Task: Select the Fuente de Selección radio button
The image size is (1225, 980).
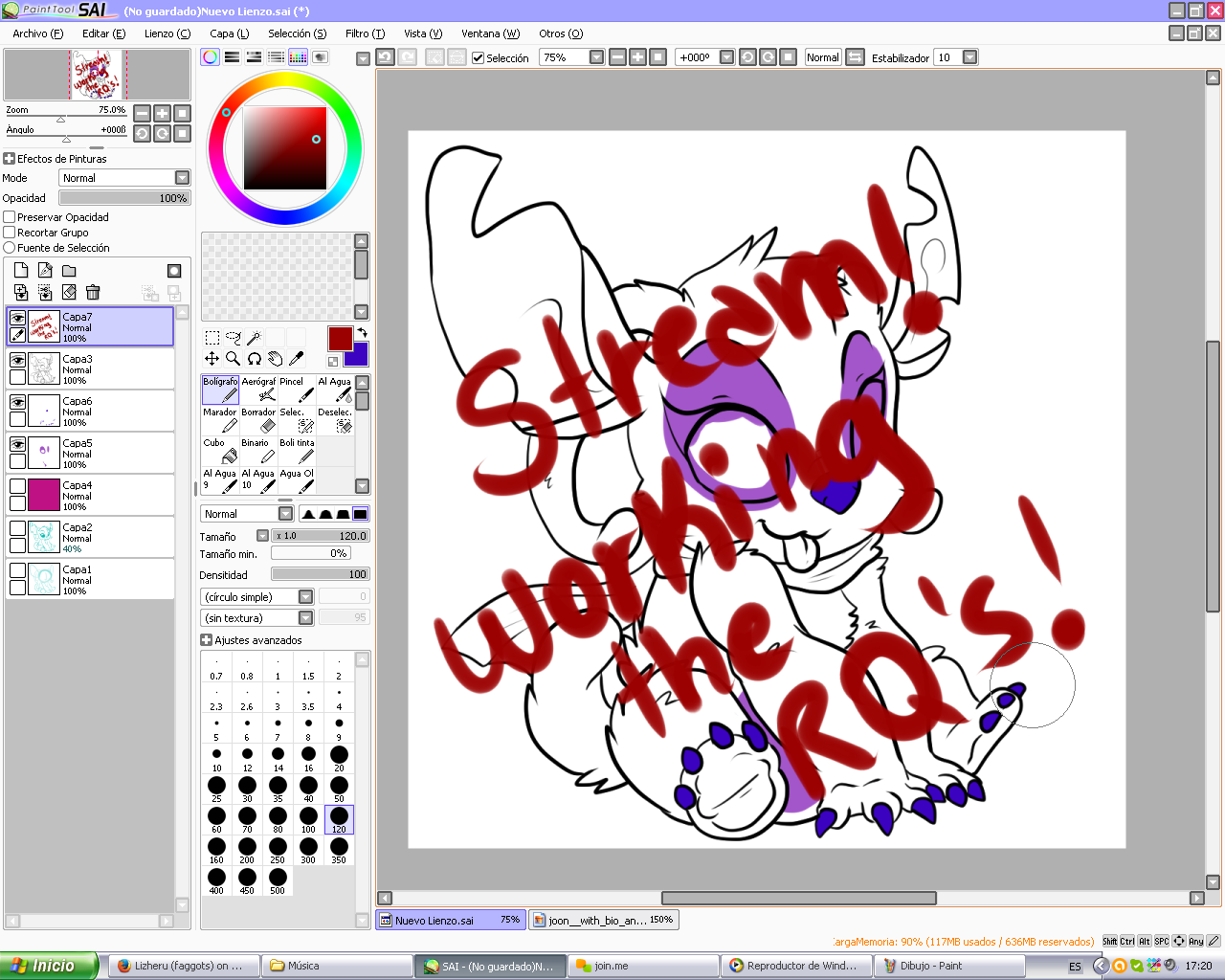Action: click(x=10, y=248)
